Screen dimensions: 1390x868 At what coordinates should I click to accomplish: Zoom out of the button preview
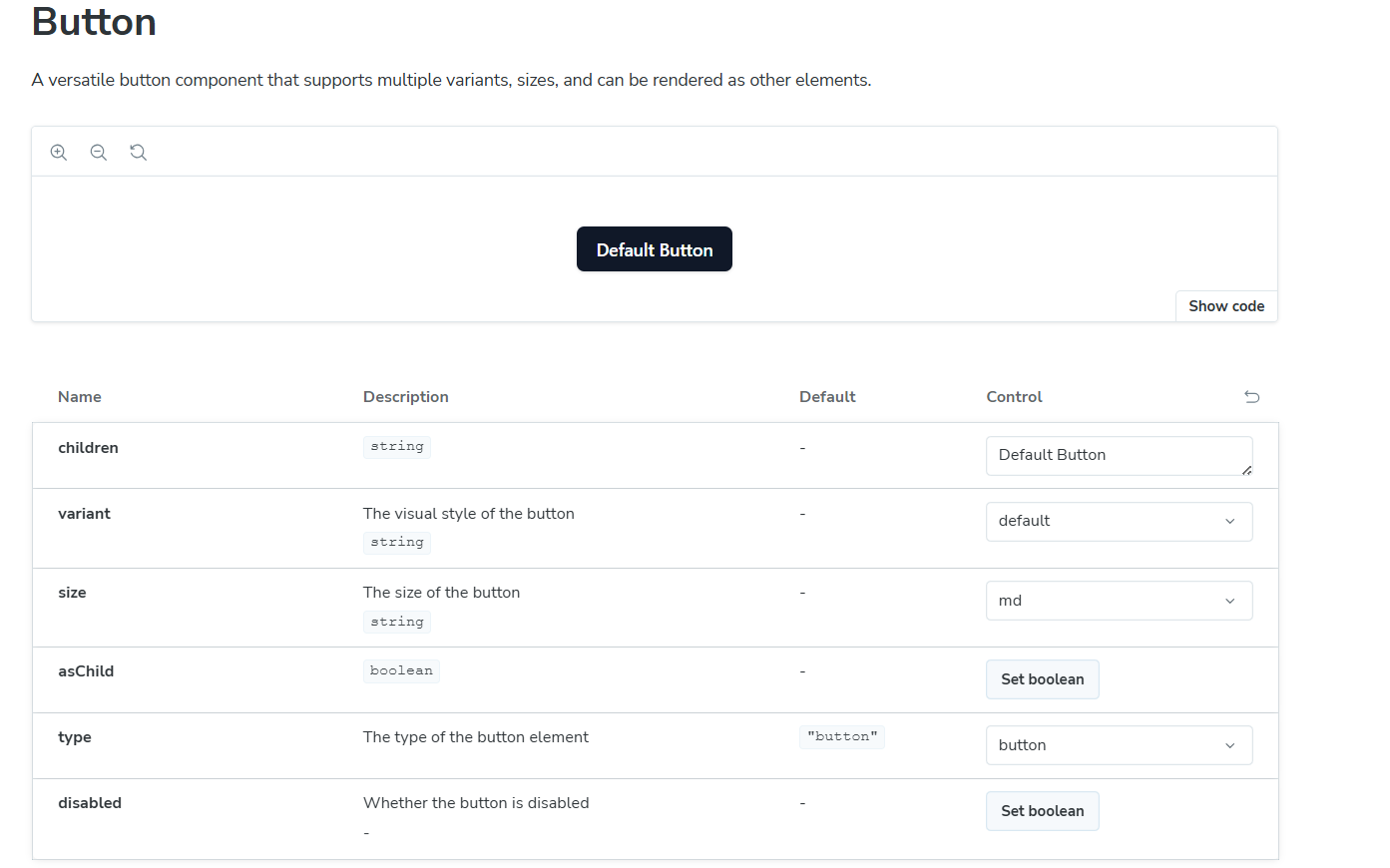pyautogui.click(x=99, y=152)
